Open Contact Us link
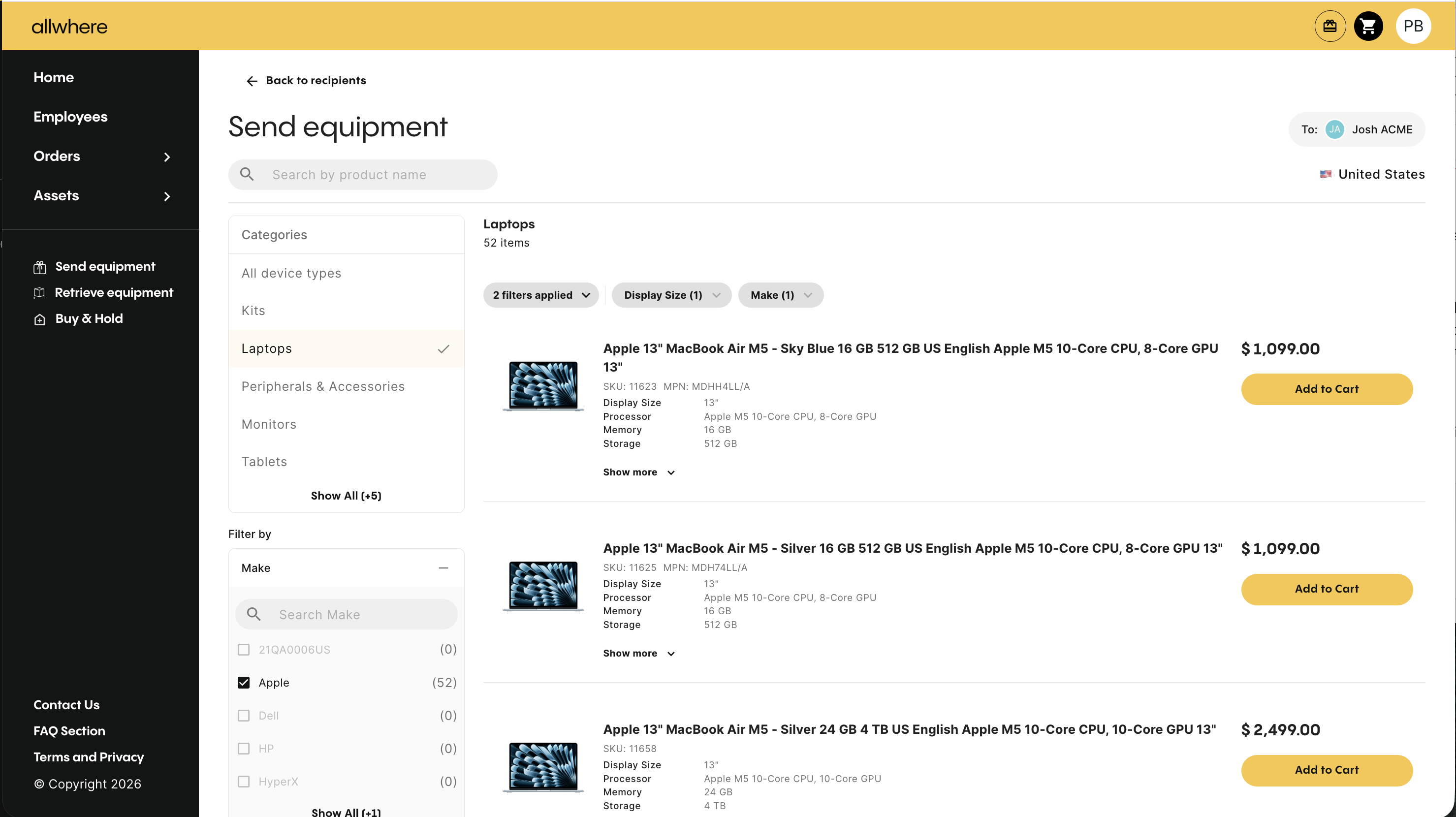The image size is (1456, 817). [x=66, y=705]
